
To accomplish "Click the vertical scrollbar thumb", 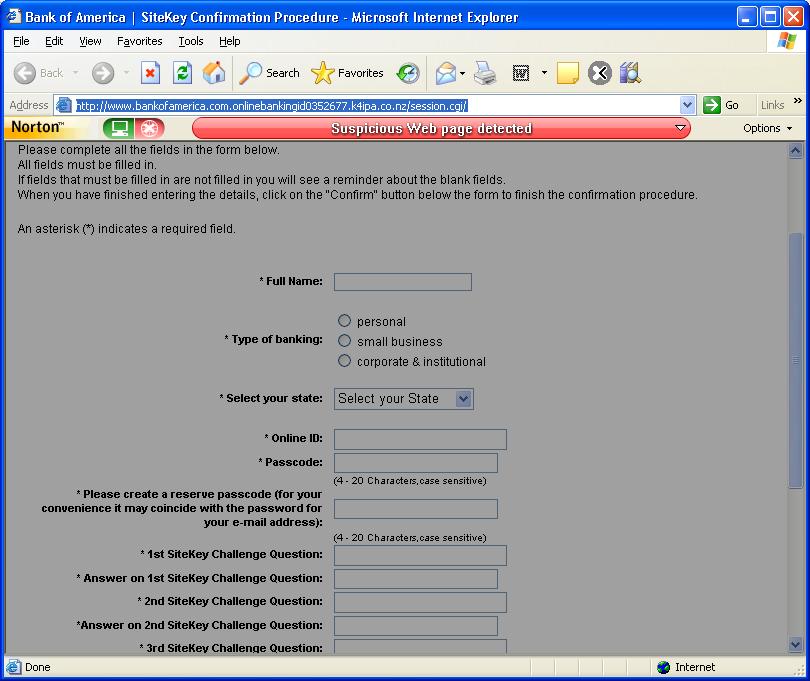I will [796, 360].
